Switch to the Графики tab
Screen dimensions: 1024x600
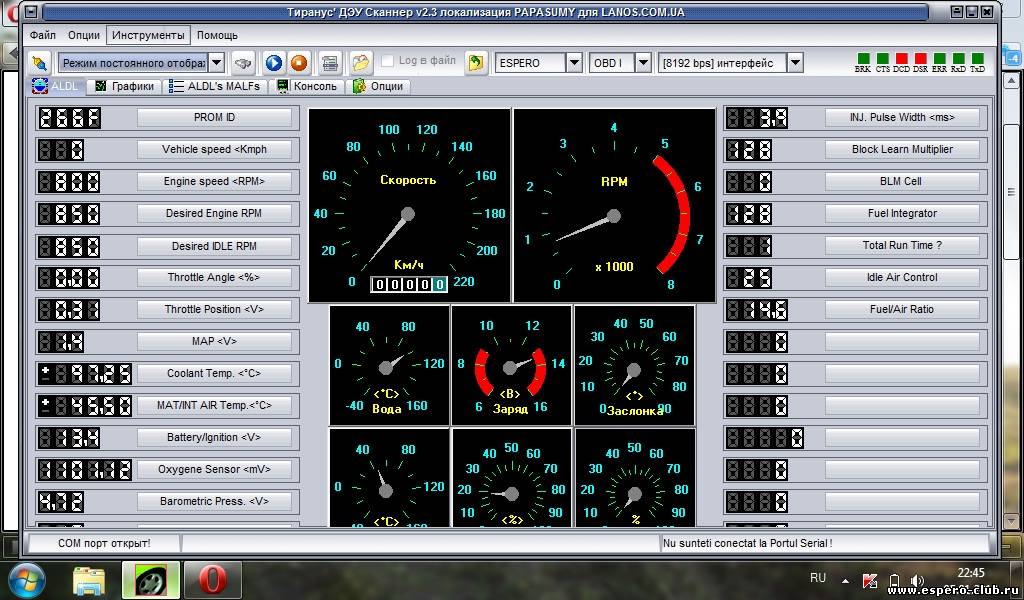[x=125, y=86]
